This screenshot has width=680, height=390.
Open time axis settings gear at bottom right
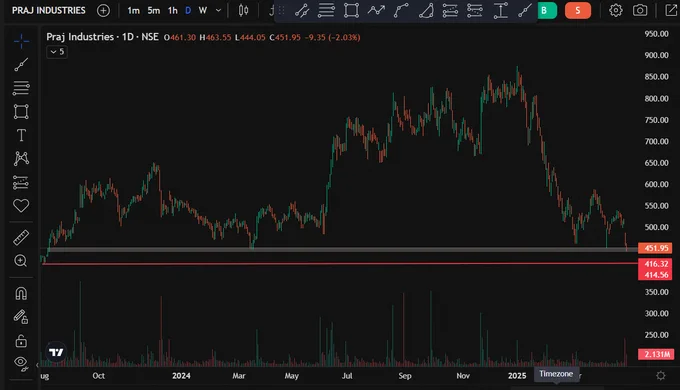[660, 376]
